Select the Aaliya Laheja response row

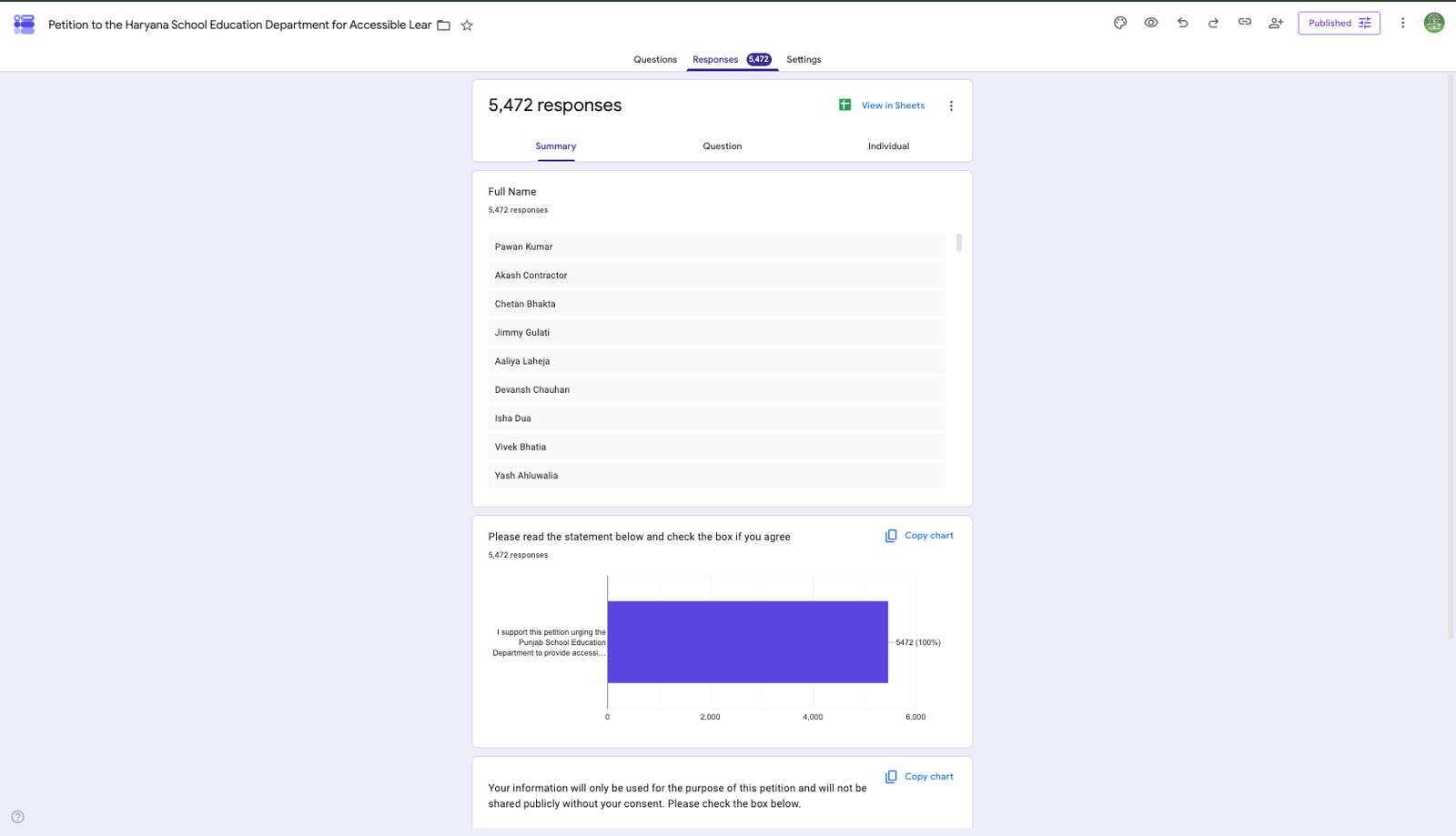(x=717, y=361)
